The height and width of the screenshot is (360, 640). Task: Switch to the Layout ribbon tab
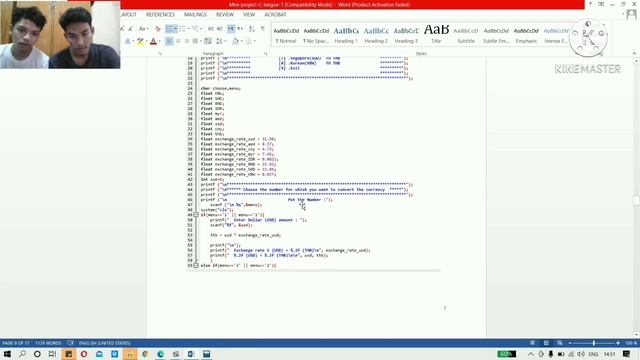[129, 14]
